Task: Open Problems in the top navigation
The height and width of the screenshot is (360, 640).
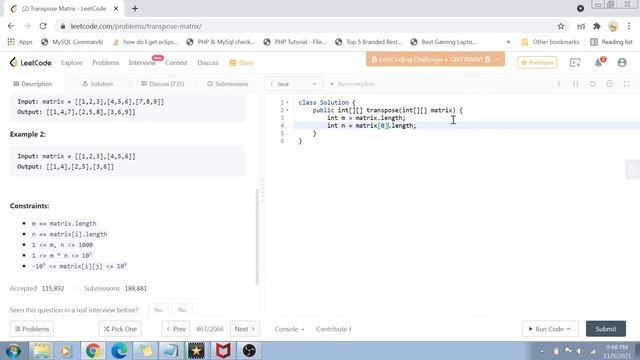Action: [x=105, y=62]
